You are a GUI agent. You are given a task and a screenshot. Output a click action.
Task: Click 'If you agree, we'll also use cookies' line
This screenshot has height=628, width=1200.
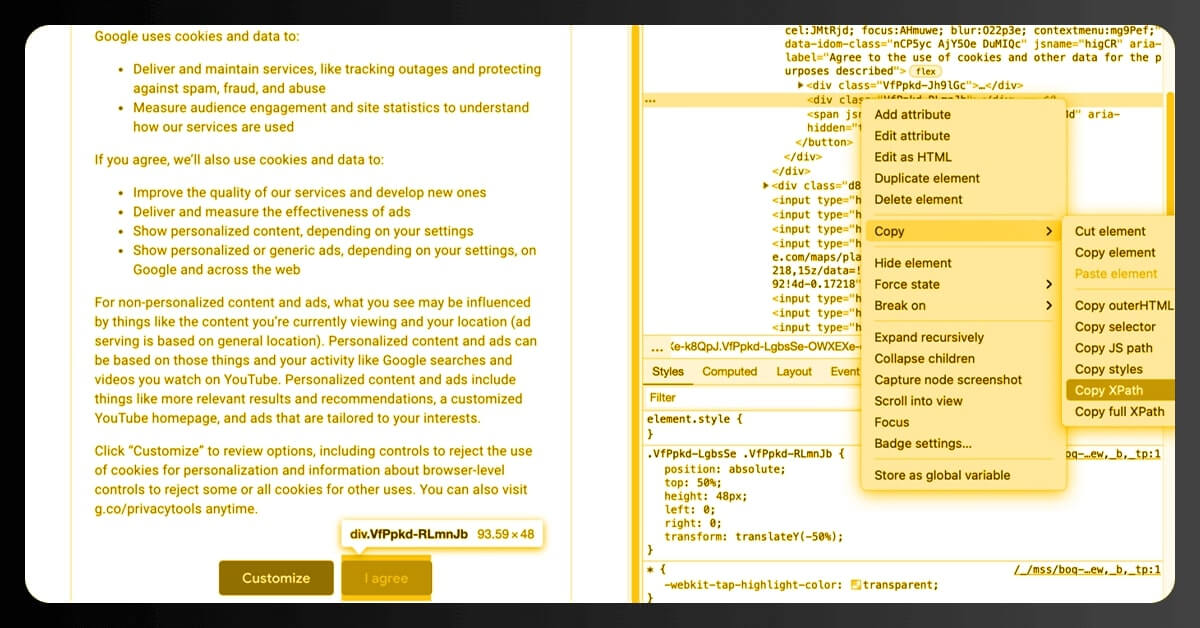click(x=239, y=160)
